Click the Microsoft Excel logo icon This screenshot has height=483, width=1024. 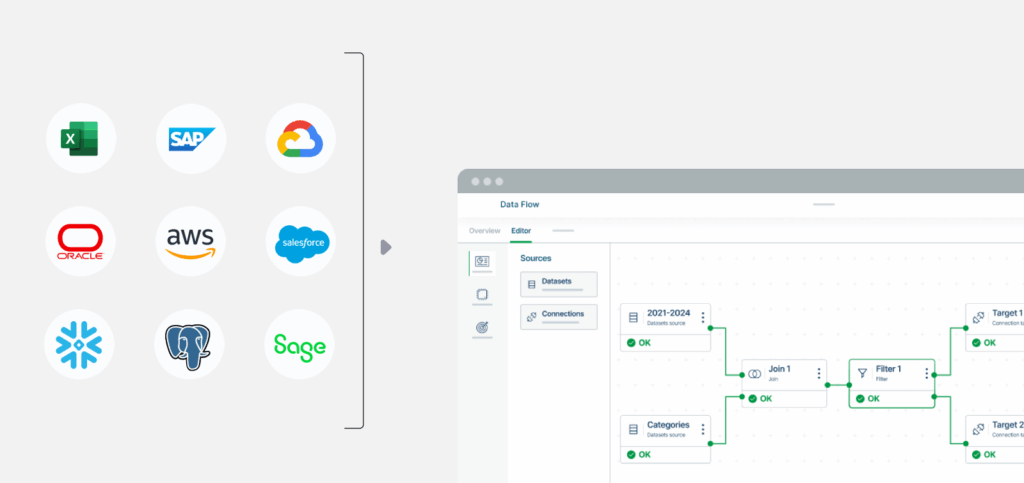(x=80, y=138)
